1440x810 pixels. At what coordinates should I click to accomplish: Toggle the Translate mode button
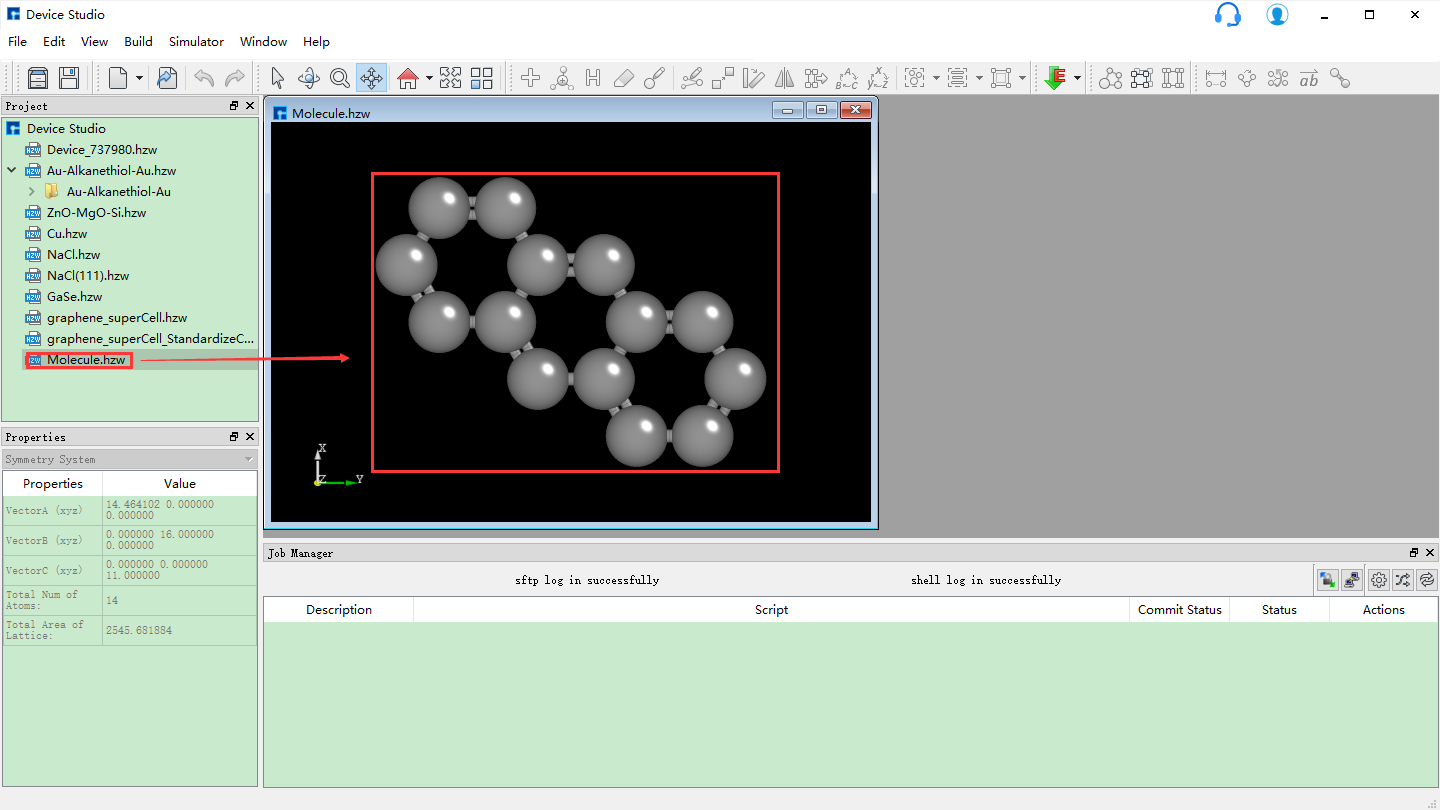(372, 77)
